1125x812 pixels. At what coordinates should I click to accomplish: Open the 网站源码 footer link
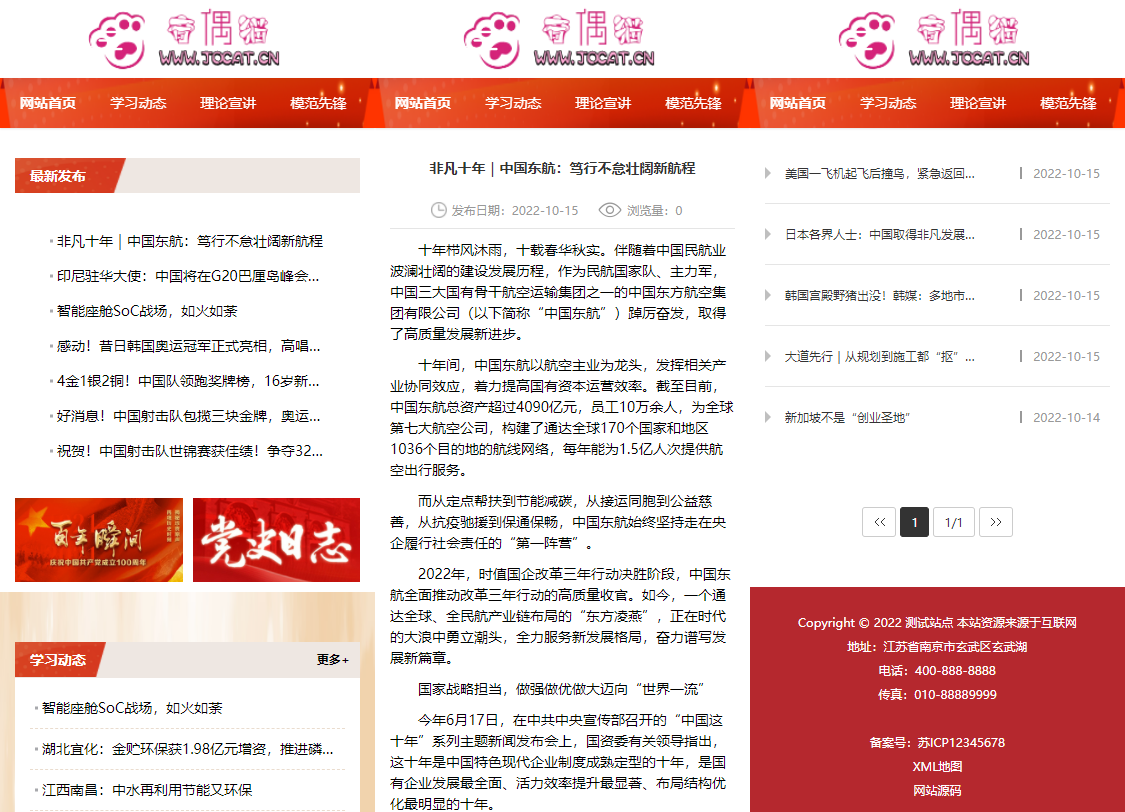[x=937, y=790]
